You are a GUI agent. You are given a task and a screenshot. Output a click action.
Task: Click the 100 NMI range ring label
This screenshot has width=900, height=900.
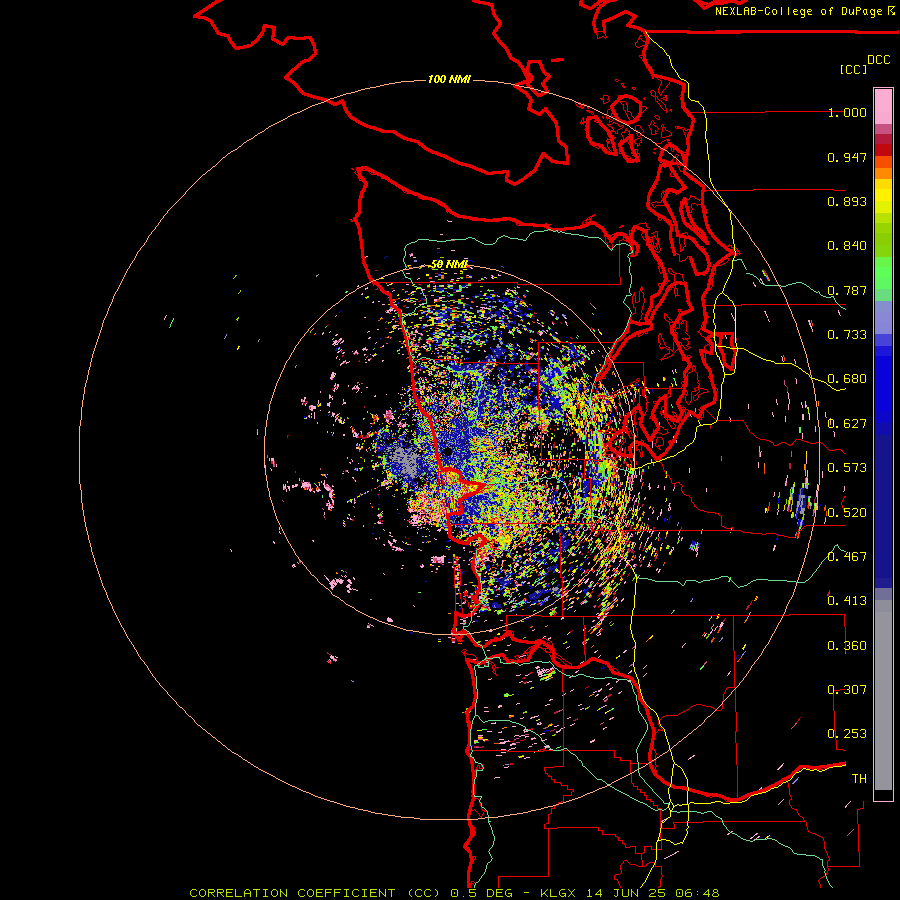[x=449, y=79]
